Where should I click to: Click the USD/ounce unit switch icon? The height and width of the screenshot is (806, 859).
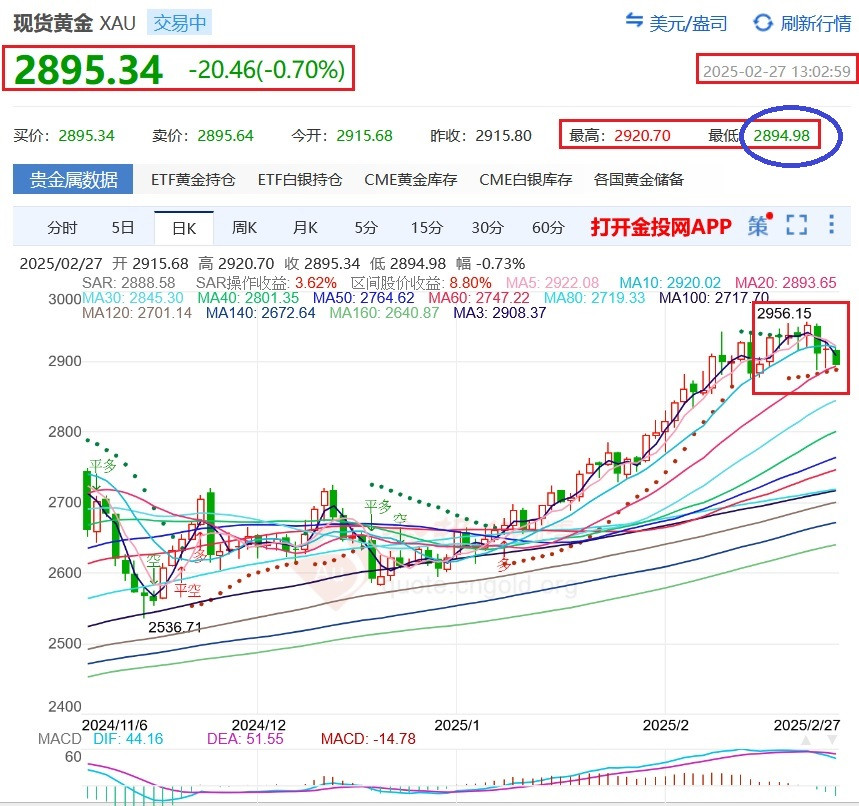click(x=635, y=22)
